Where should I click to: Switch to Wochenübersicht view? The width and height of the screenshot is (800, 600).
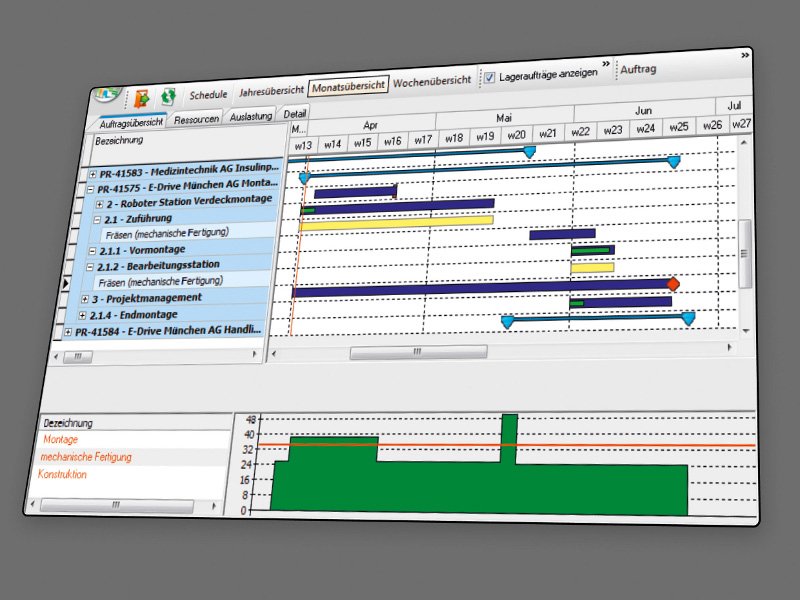432,81
